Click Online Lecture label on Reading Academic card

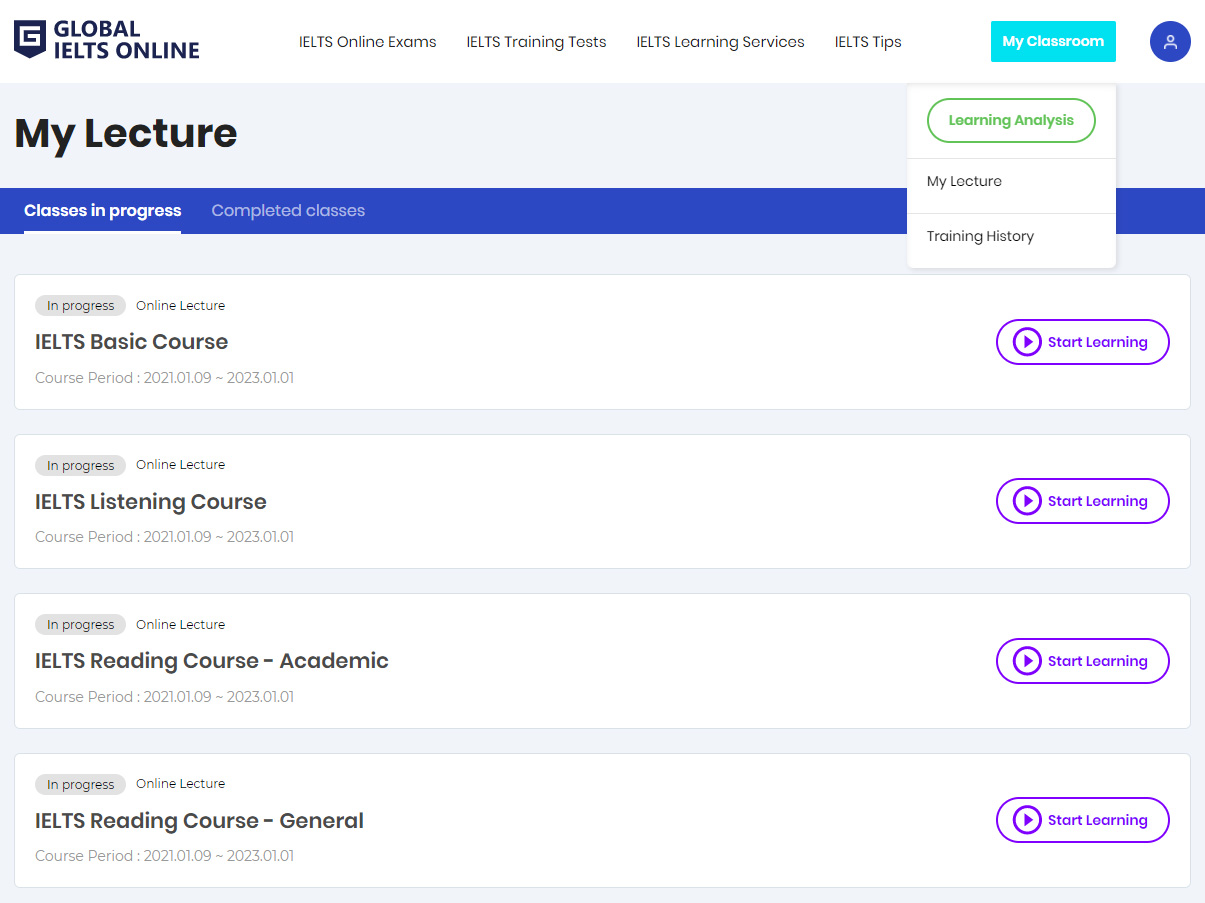point(181,625)
